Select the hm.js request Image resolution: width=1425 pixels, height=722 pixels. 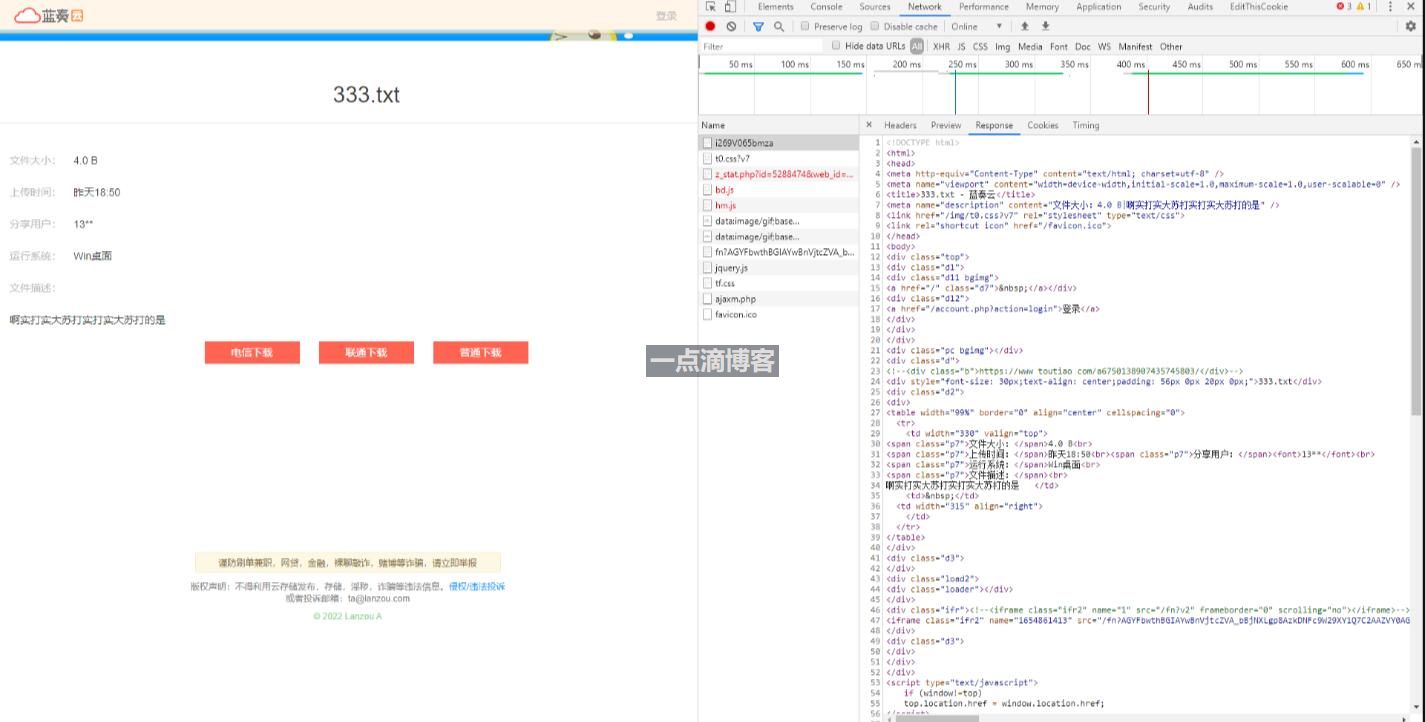[779, 205]
